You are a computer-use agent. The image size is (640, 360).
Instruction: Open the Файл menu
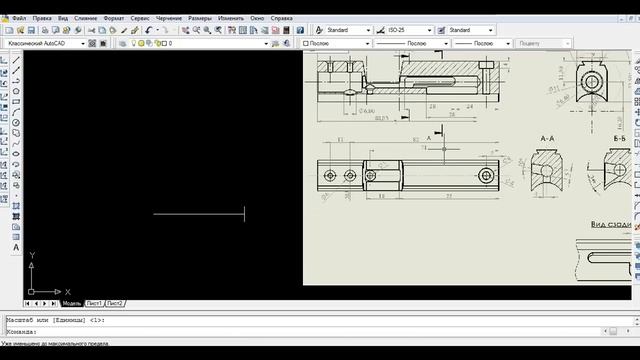(x=19, y=18)
